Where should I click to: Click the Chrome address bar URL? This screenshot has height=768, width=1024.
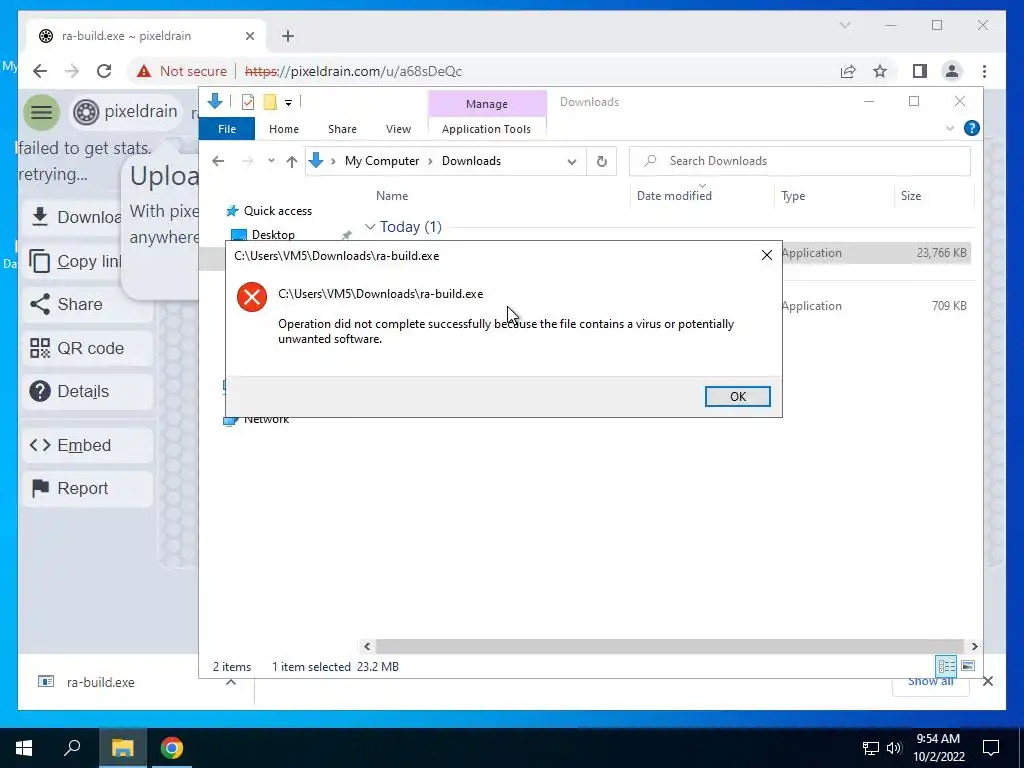click(x=353, y=71)
